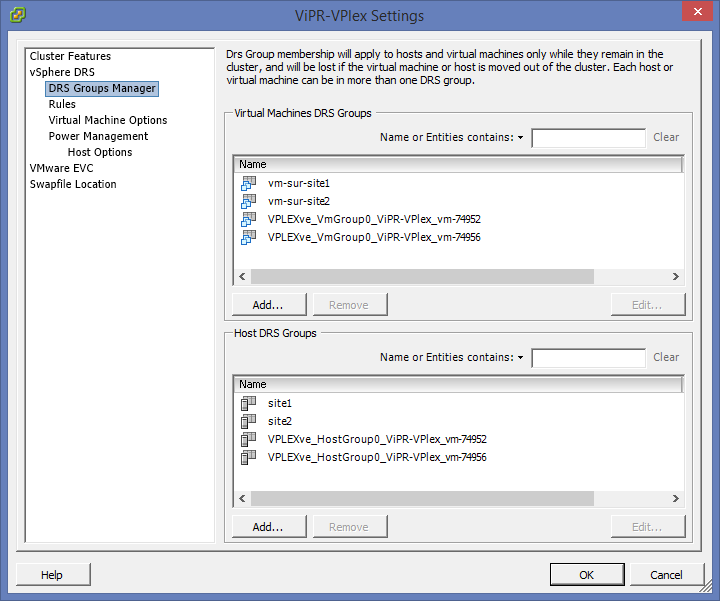The image size is (720, 601).
Task: Click the vm-sur-site2 VM group icon
Action: [x=249, y=202]
